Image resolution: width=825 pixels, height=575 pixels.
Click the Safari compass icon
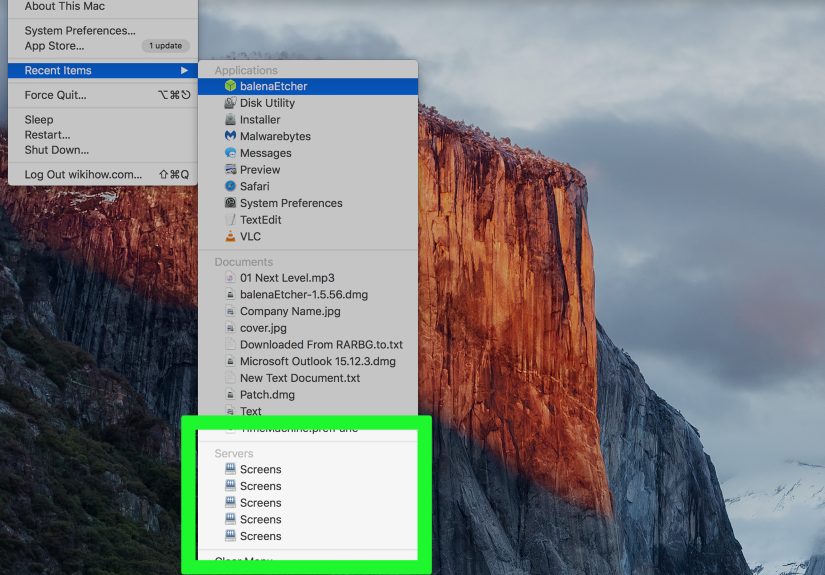tap(230, 186)
